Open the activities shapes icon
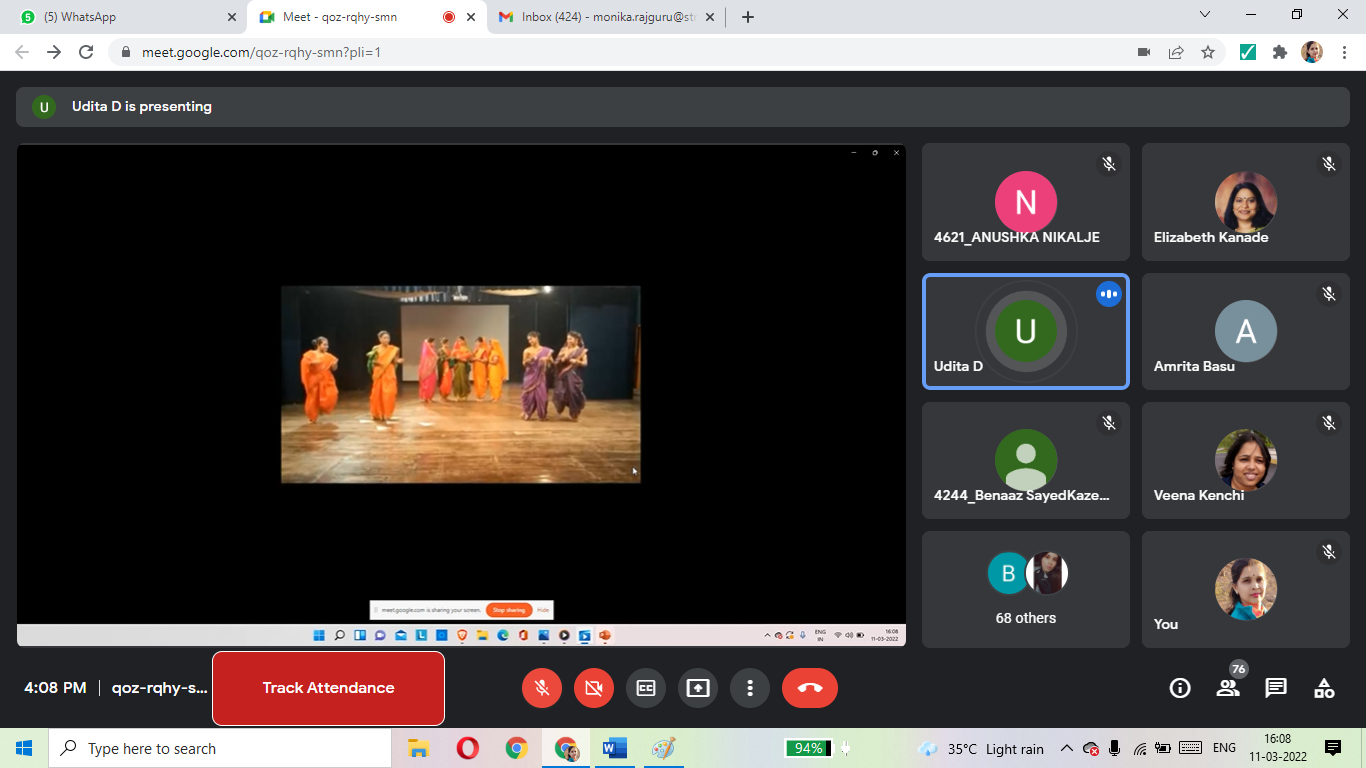The height and width of the screenshot is (768, 1366). click(x=1324, y=688)
